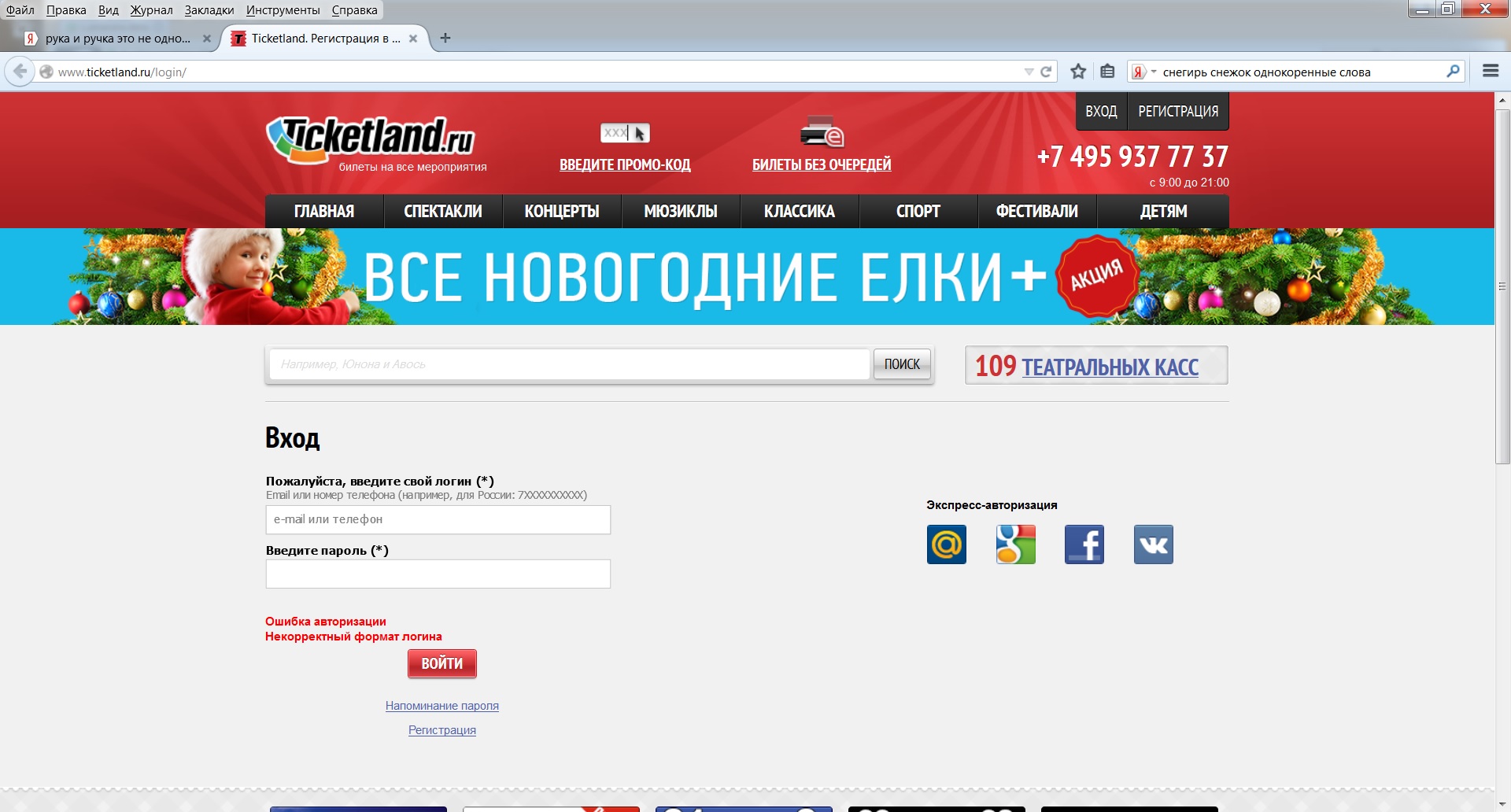Click the page vertical scrollbar thumb
This screenshot has width=1511, height=812.
(1503, 287)
